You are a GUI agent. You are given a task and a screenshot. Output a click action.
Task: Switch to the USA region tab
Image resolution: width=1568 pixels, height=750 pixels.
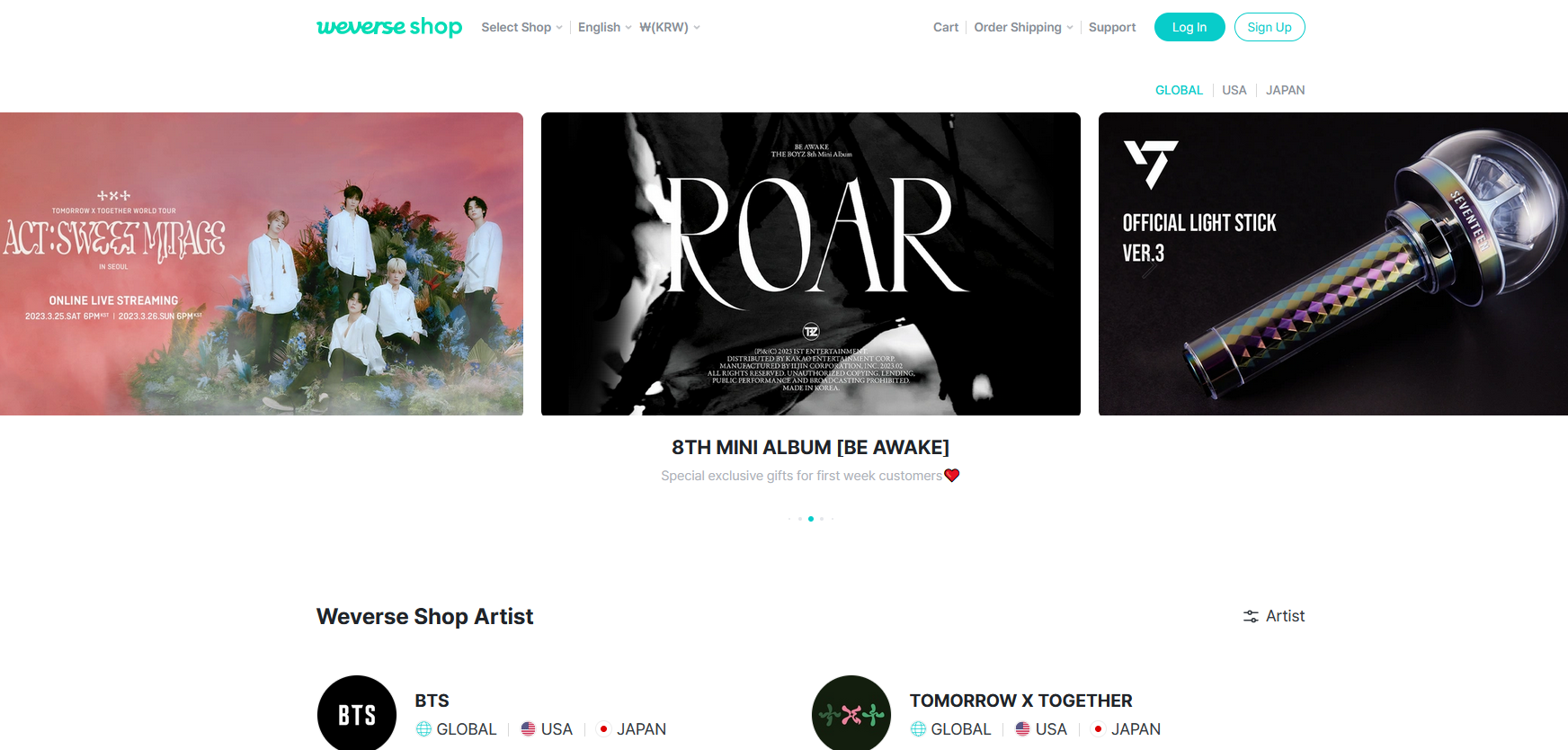click(x=1234, y=90)
